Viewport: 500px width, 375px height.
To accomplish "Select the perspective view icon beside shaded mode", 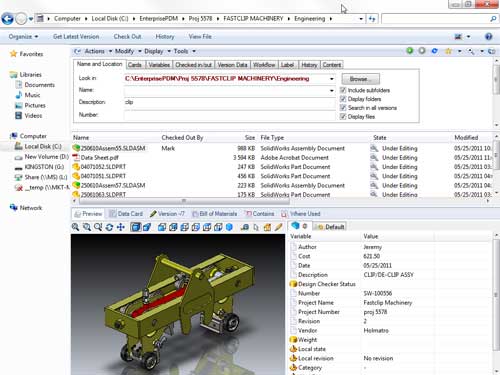I will (147, 227).
